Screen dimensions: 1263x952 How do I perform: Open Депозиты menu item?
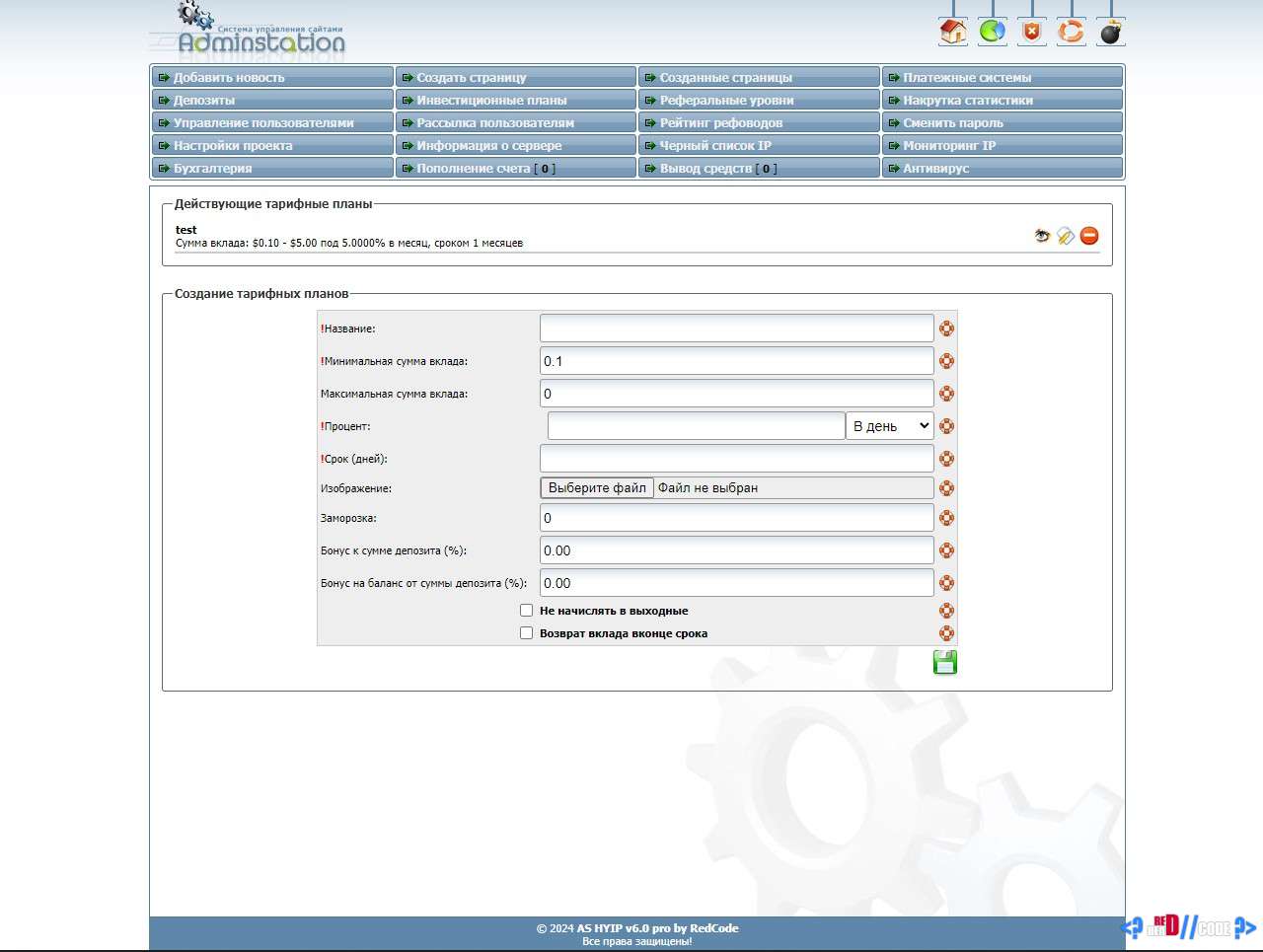[272, 100]
